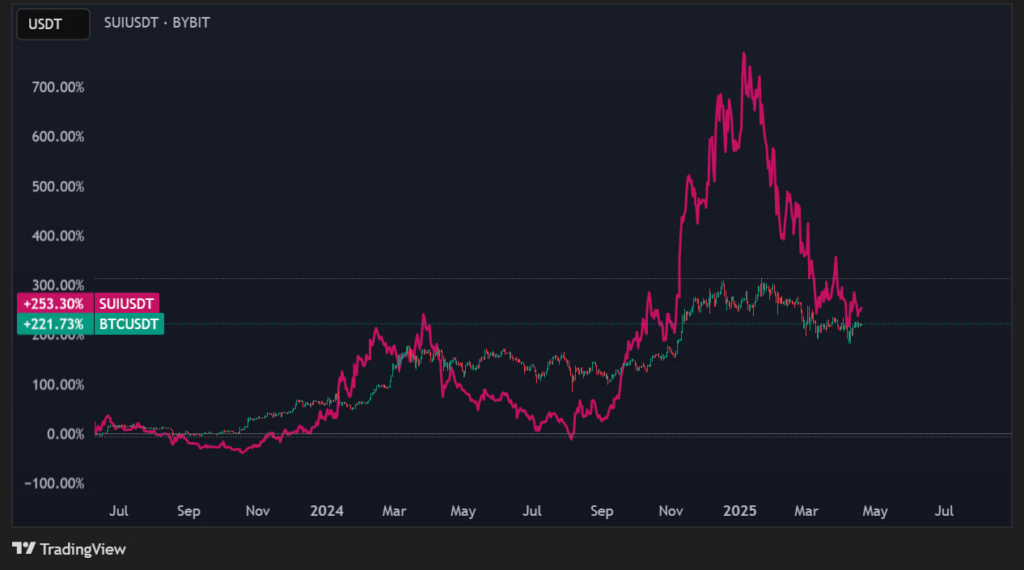Click the 300.00% y-axis label
This screenshot has width=1024, height=570.
click(57, 285)
